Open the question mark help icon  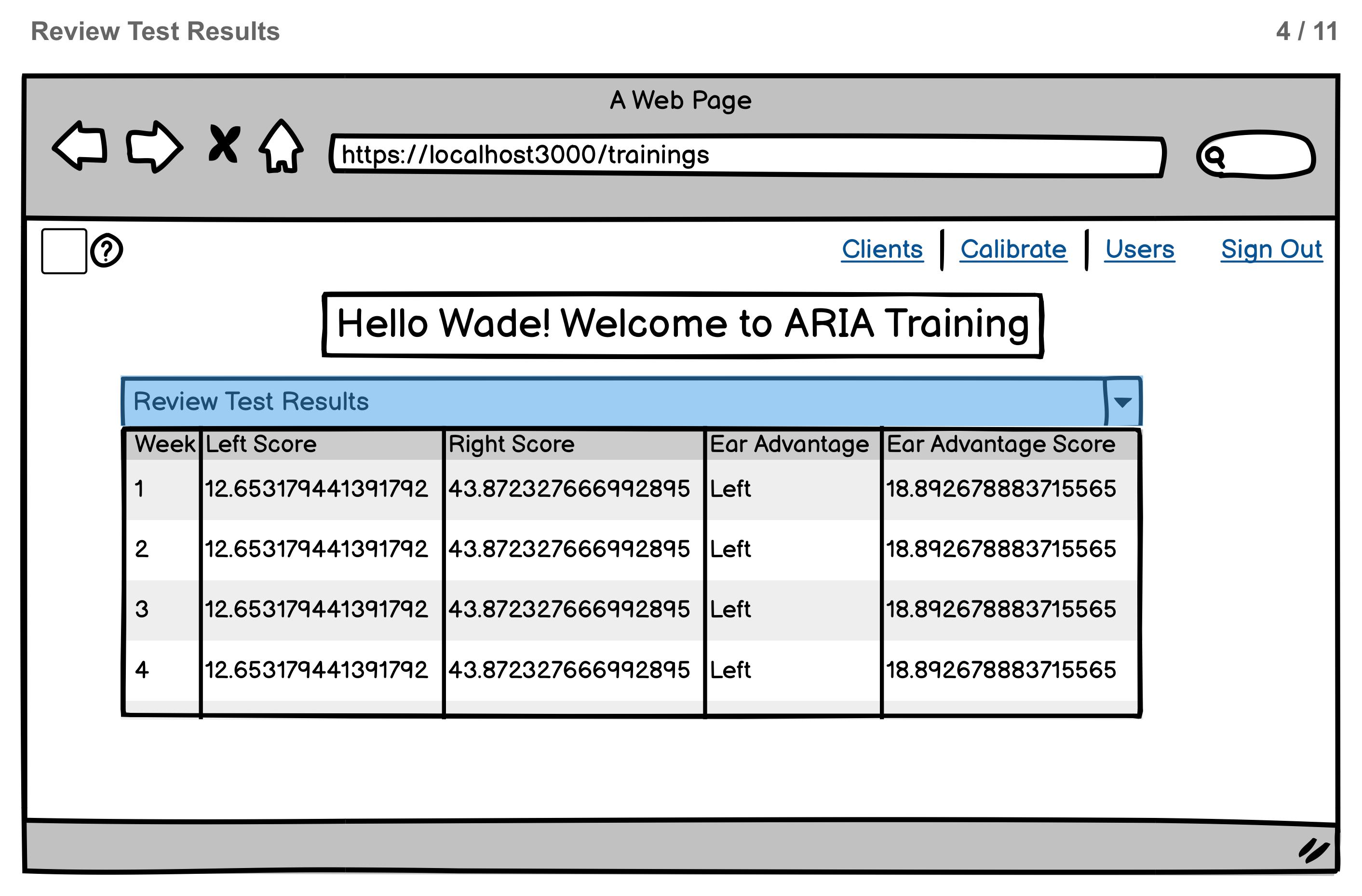coord(107,250)
